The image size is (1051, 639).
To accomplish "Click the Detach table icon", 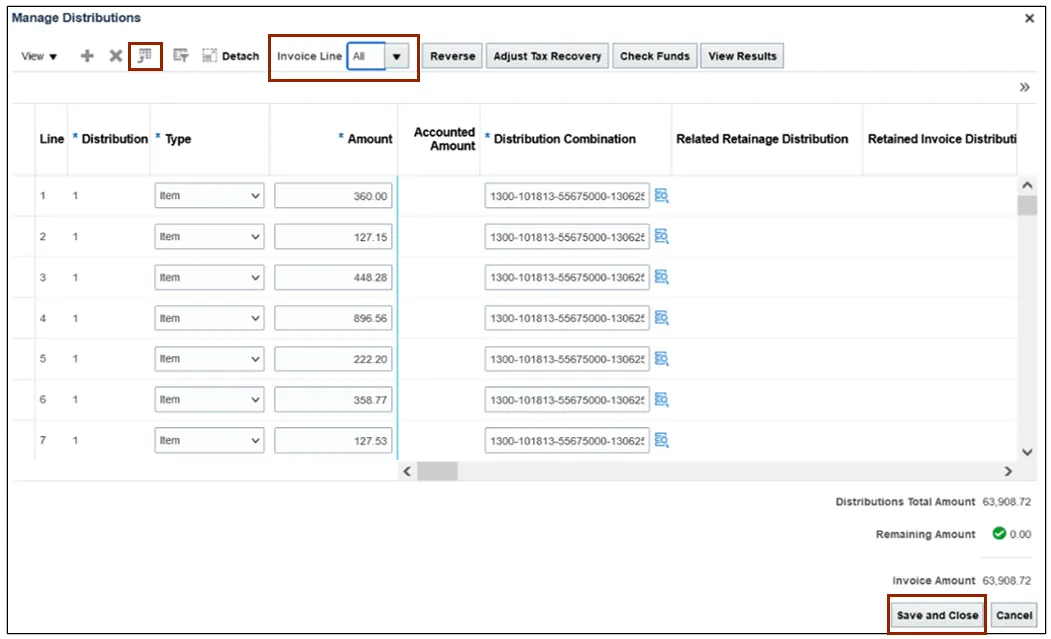I will (230, 56).
